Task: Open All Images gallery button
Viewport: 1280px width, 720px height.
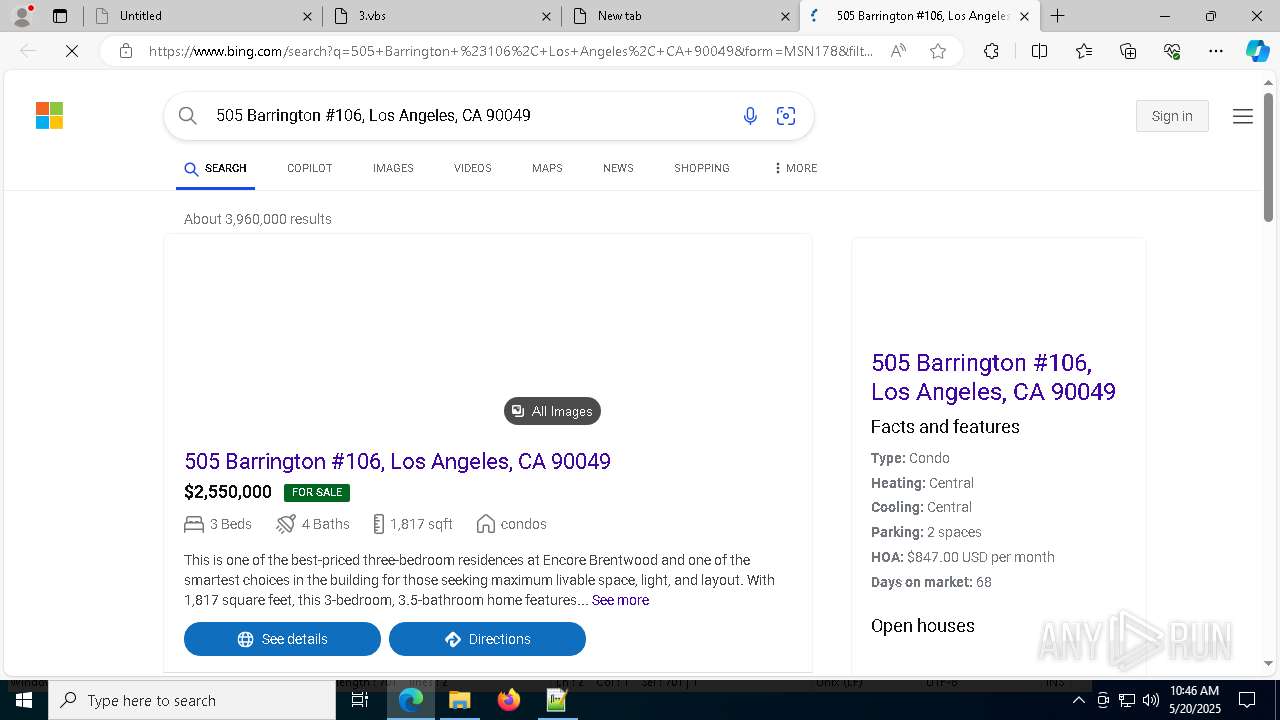Action: pos(552,411)
